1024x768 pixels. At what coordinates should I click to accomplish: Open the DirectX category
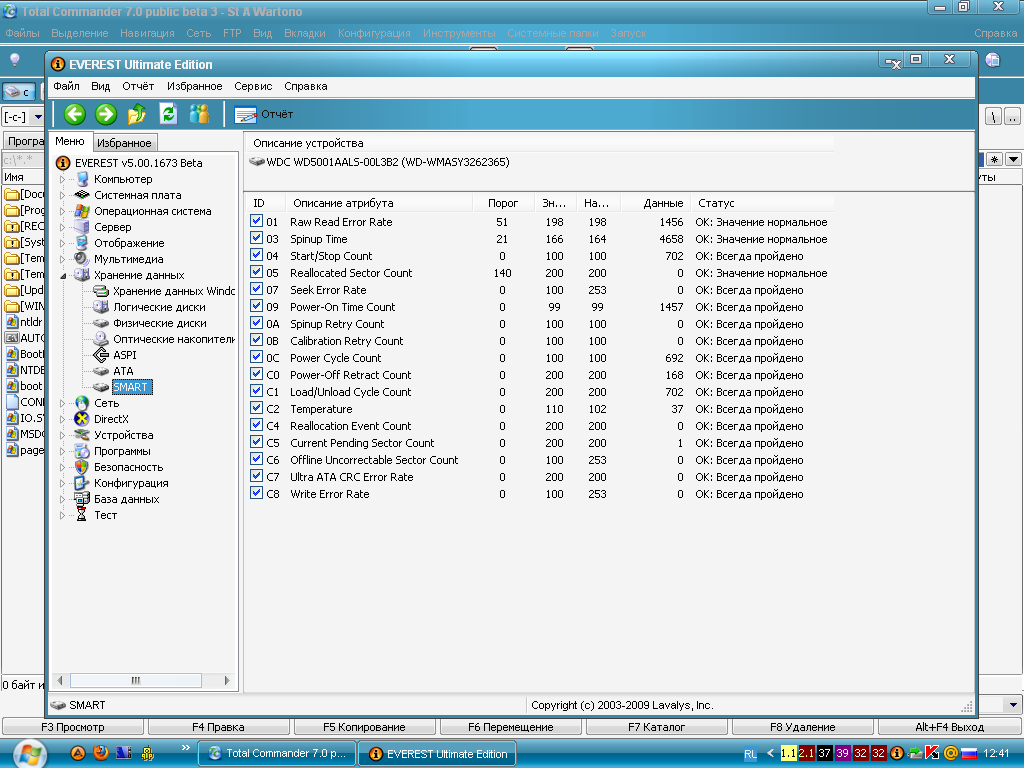pyautogui.click(x=111, y=419)
